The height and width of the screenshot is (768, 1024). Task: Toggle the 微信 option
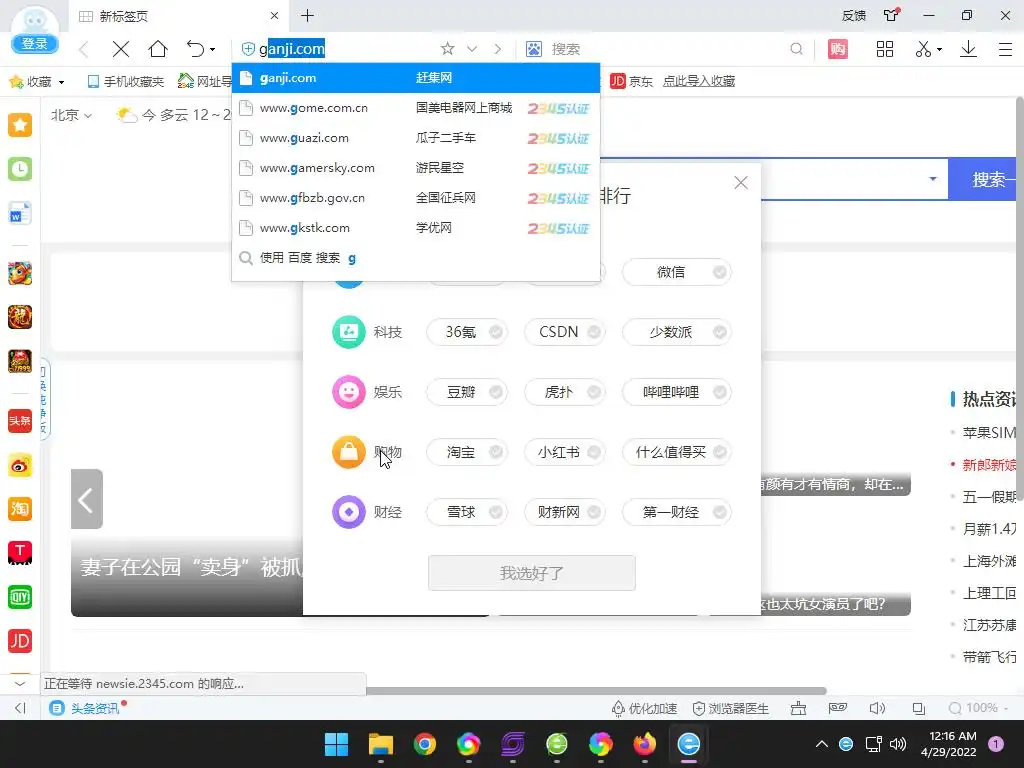(x=677, y=272)
